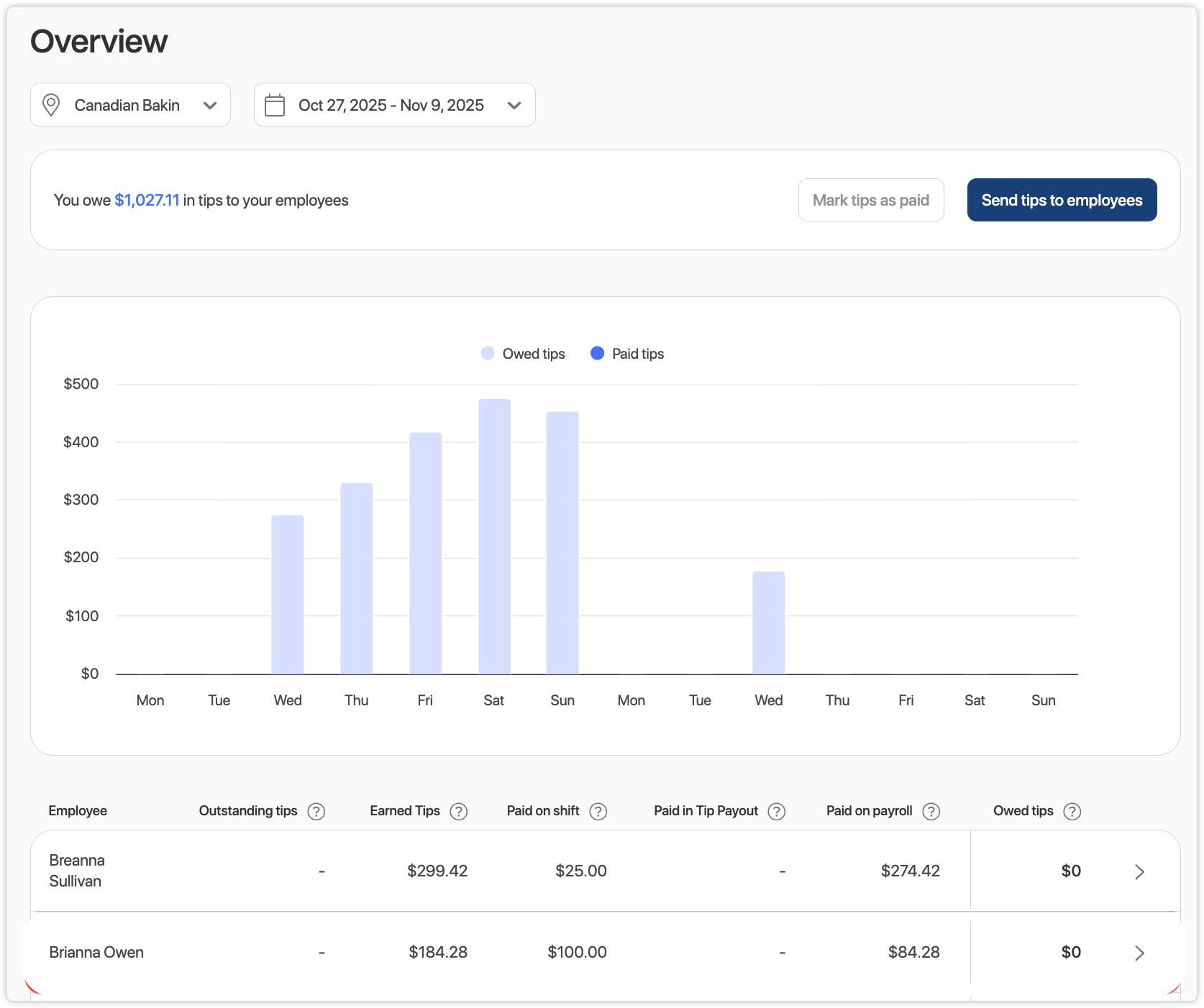Screen dimensions: 1204x1008
Task: Click the second Wednesday bar in the chart
Action: (768, 623)
